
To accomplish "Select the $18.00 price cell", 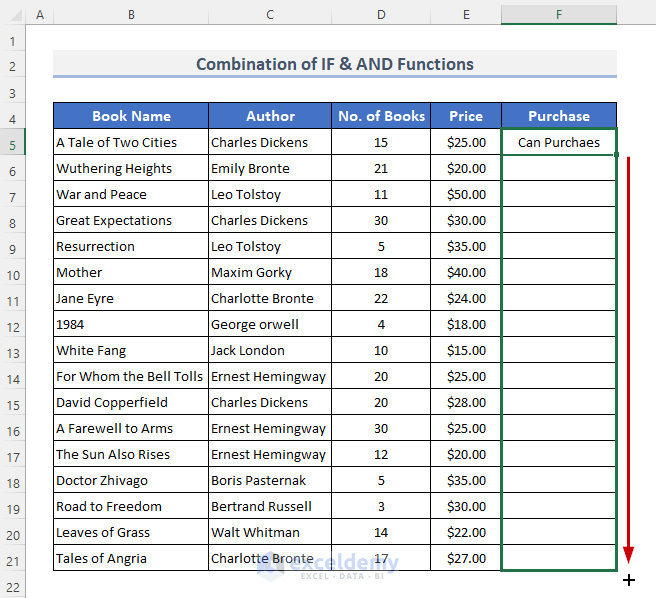I will pos(466,324).
